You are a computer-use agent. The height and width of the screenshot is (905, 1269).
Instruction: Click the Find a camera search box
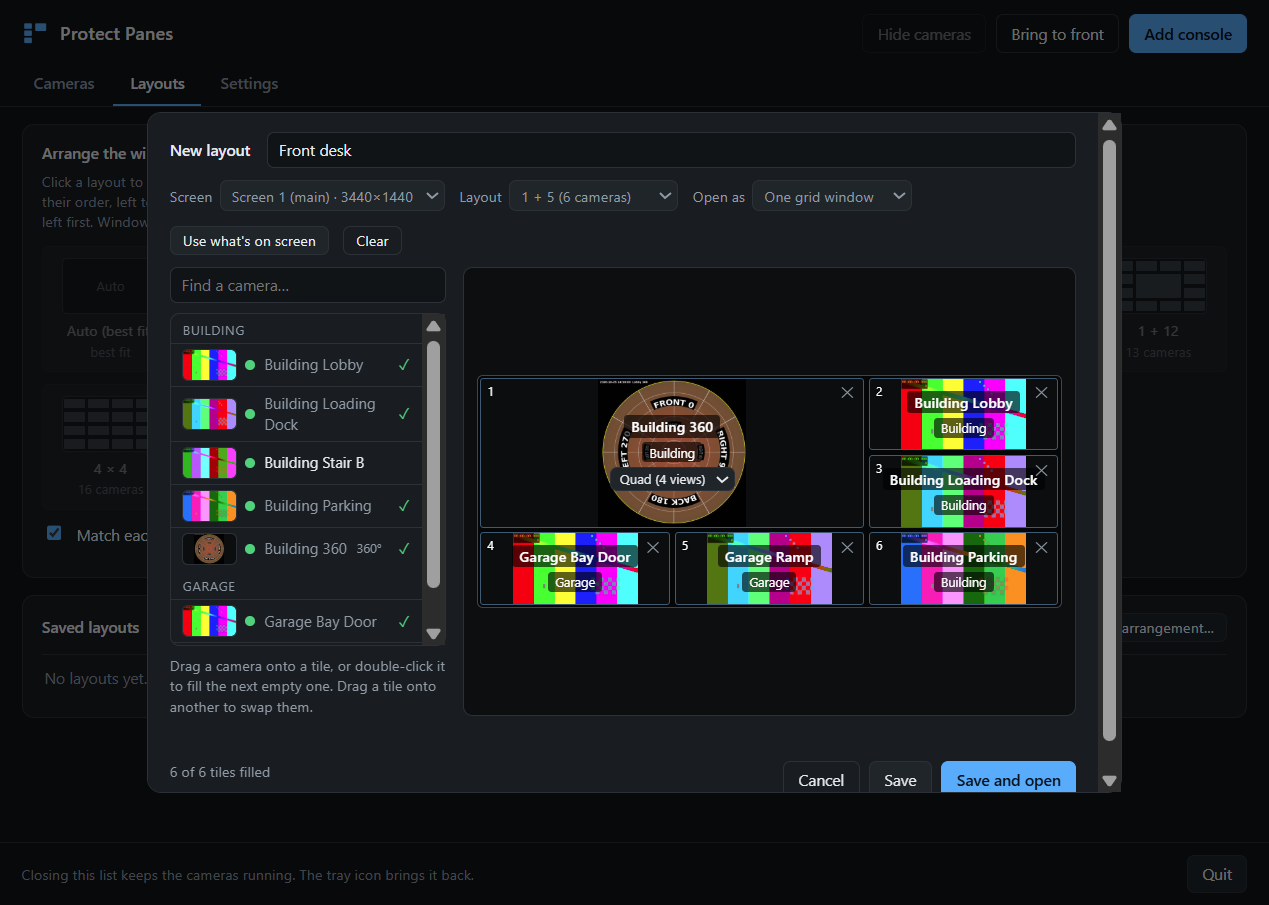(308, 285)
